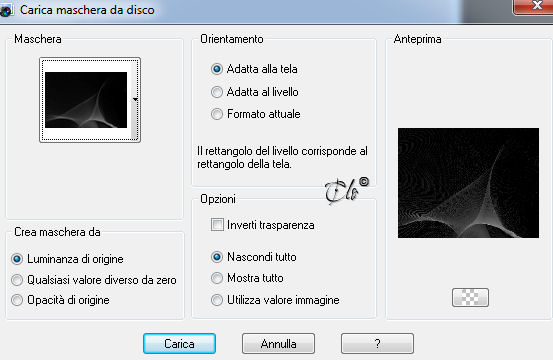This screenshot has height=360, width=553.
Task: Close the Carica maschera da disco dialog
Action: click(x=534, y=6)
